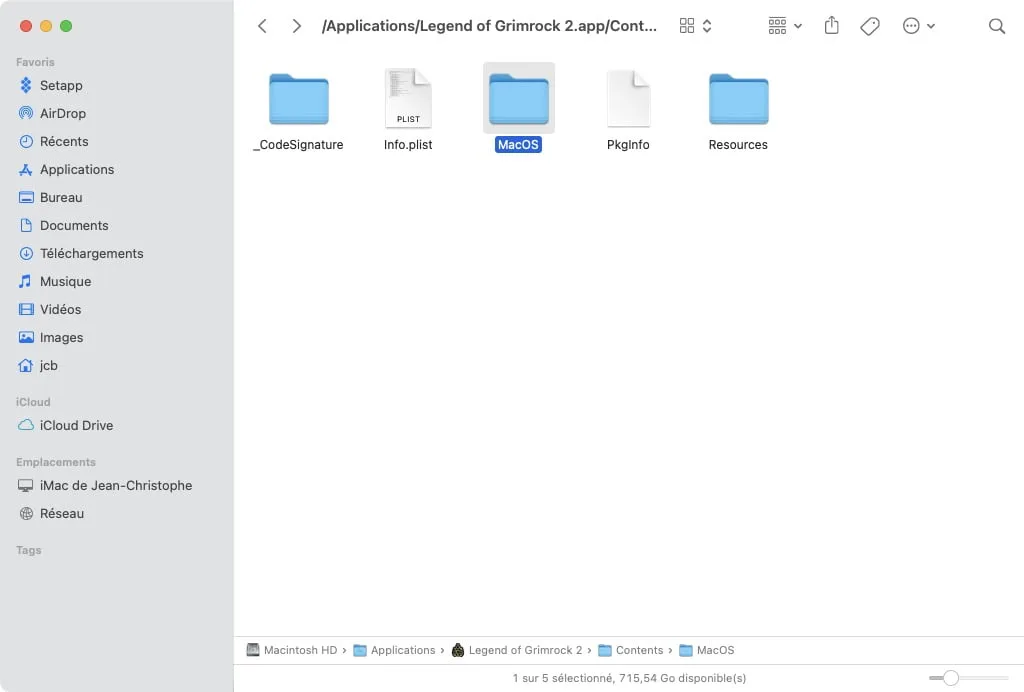Click the Favoris section header

pos(35,62)
